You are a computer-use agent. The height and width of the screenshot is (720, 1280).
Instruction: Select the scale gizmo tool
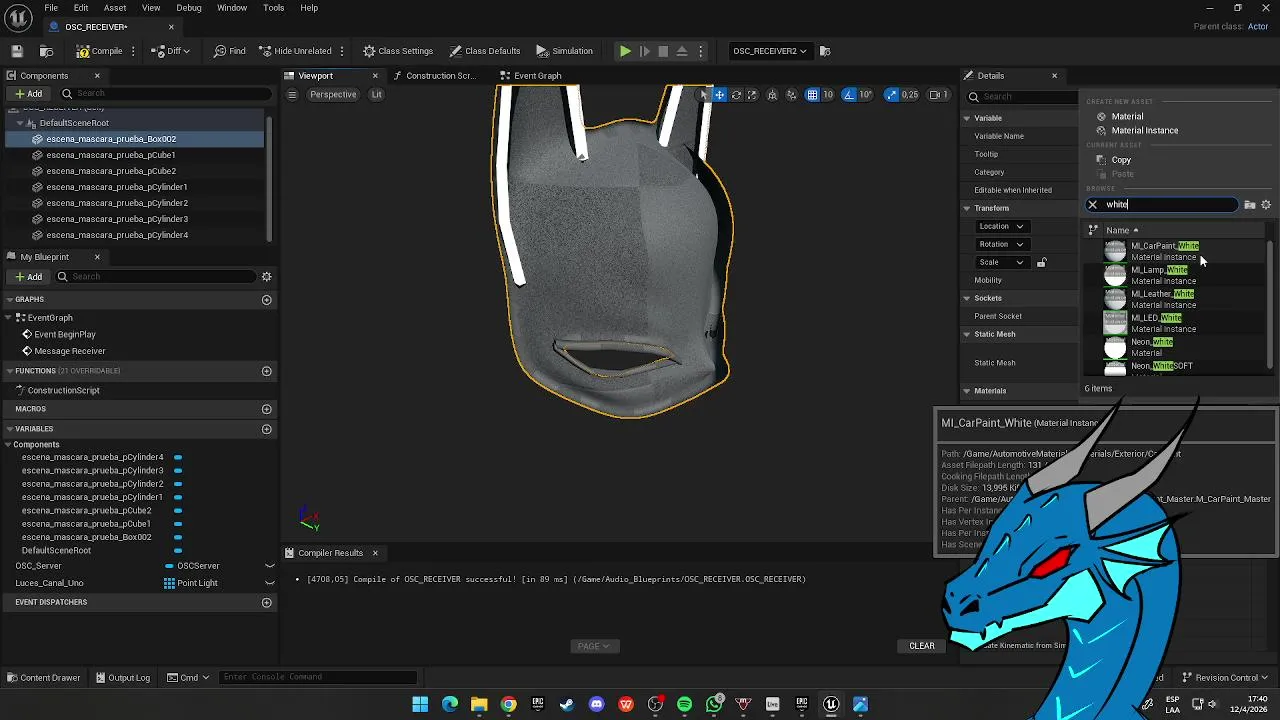(753, 95)
